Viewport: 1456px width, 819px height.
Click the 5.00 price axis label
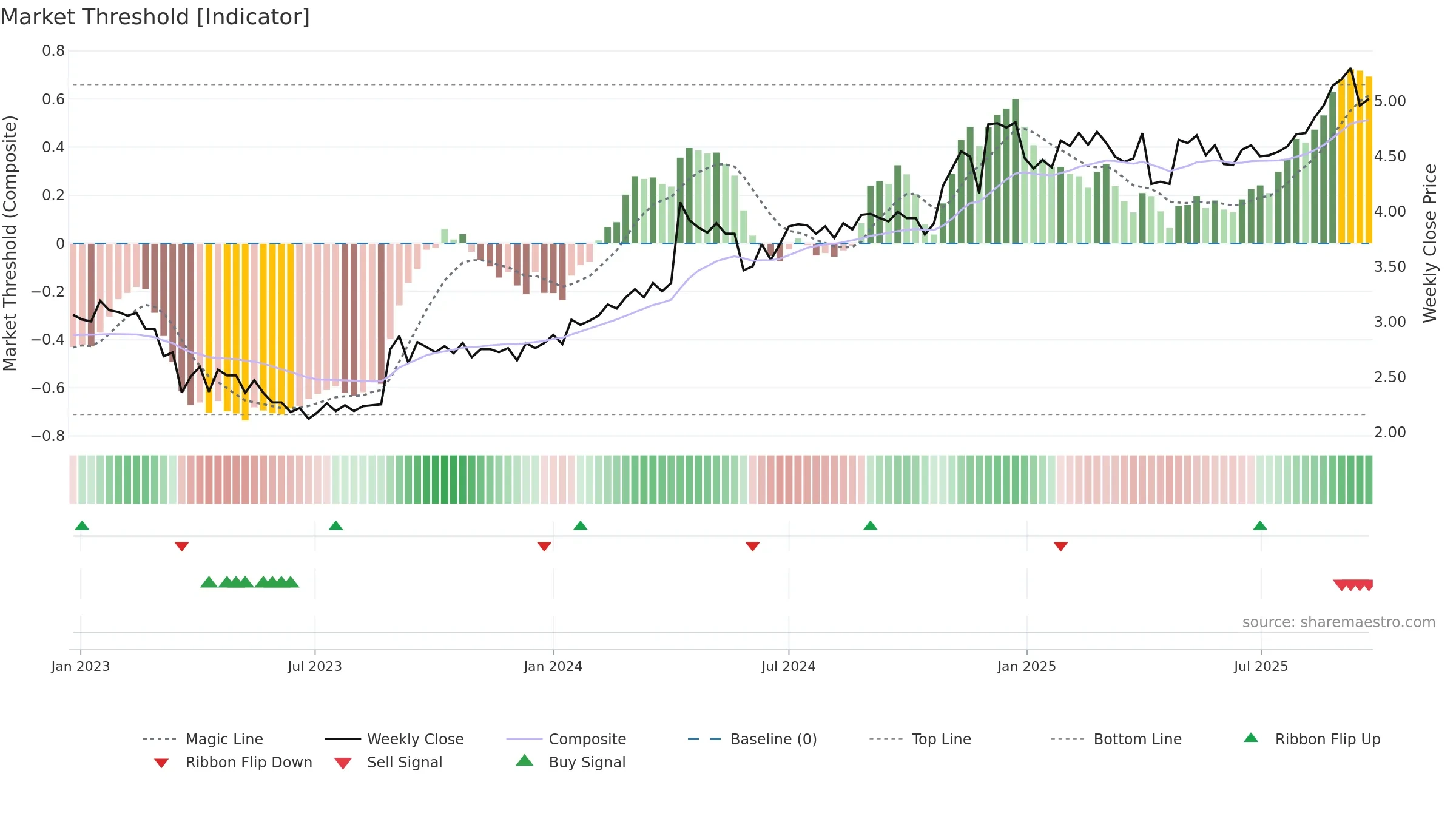click(1390, 101)
